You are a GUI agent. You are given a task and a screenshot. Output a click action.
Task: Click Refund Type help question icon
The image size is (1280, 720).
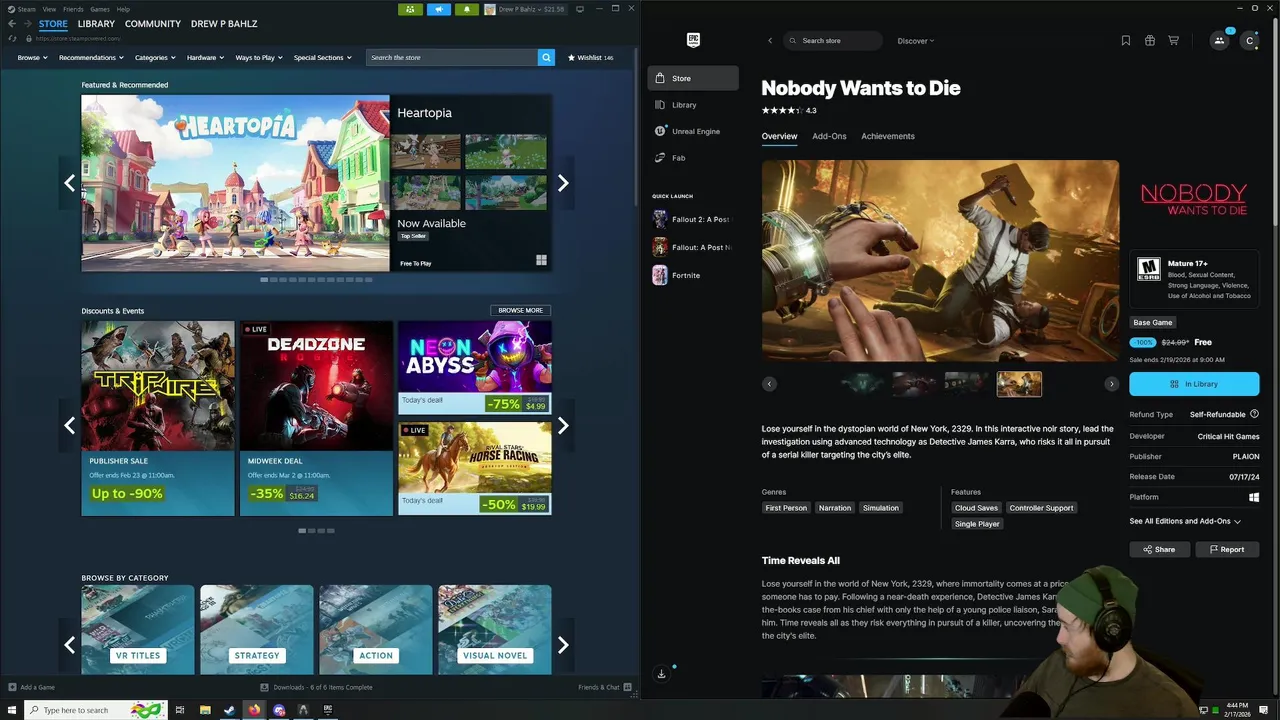click(x=1254, y=414)
